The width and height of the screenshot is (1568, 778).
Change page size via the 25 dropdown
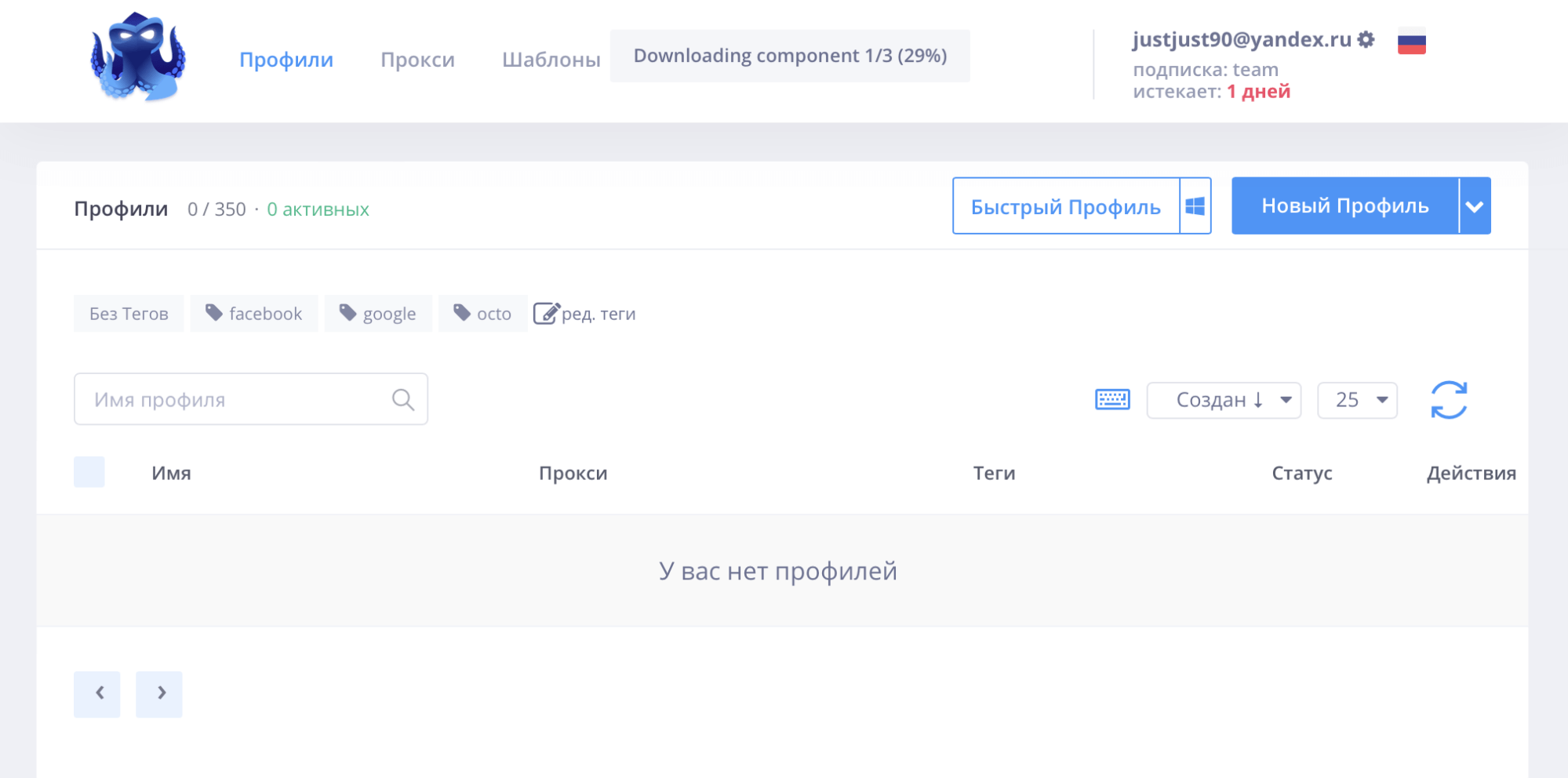tap(1356, 400)
